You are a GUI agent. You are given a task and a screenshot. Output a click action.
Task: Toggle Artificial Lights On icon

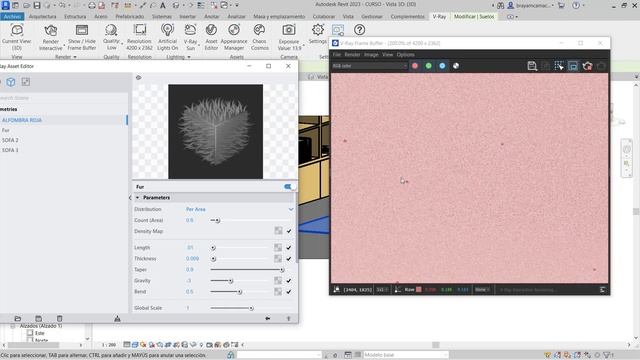click(x=167, y=30)
